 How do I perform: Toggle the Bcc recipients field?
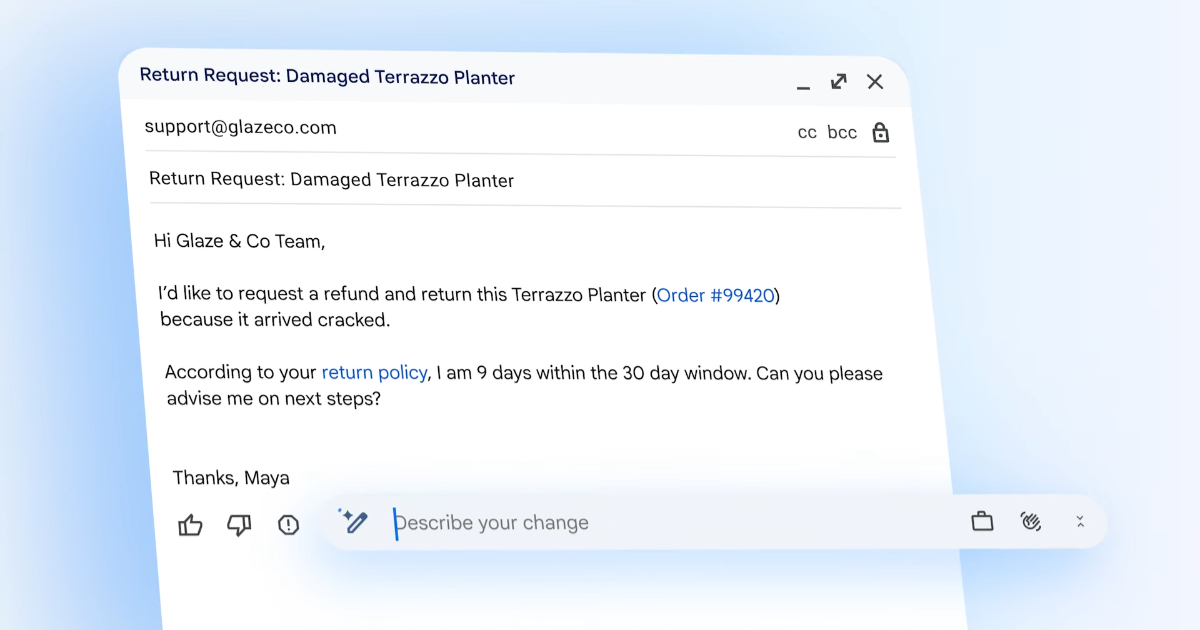point(841,131)
